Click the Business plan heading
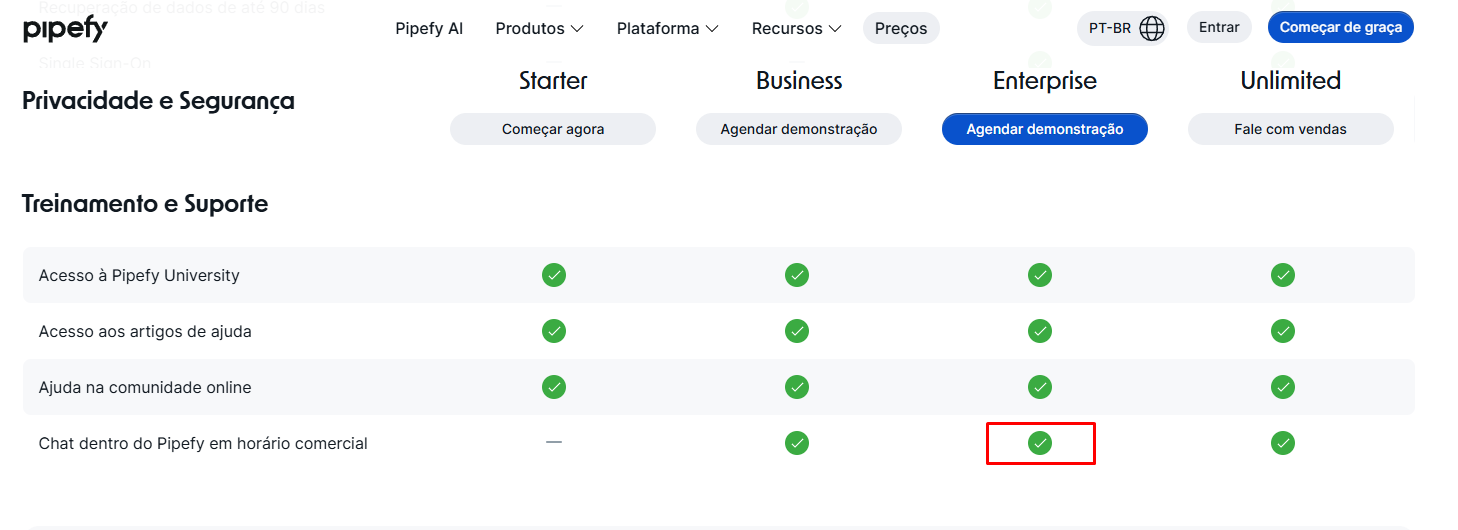This screenshot has width=1458, height=530. [x=799, y=81]
